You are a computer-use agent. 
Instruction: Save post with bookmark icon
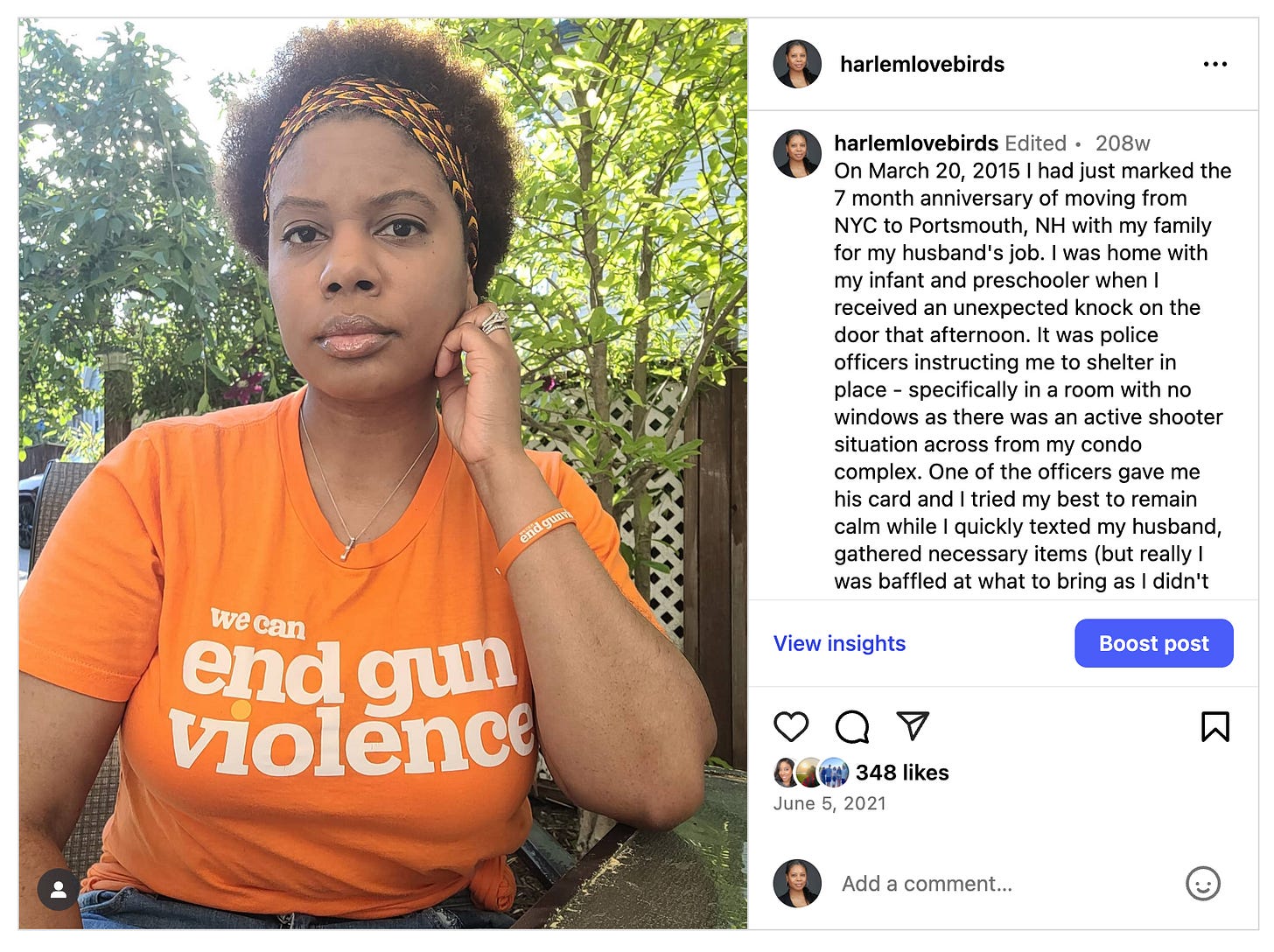pyautogui.click(x=1215, y=726)
